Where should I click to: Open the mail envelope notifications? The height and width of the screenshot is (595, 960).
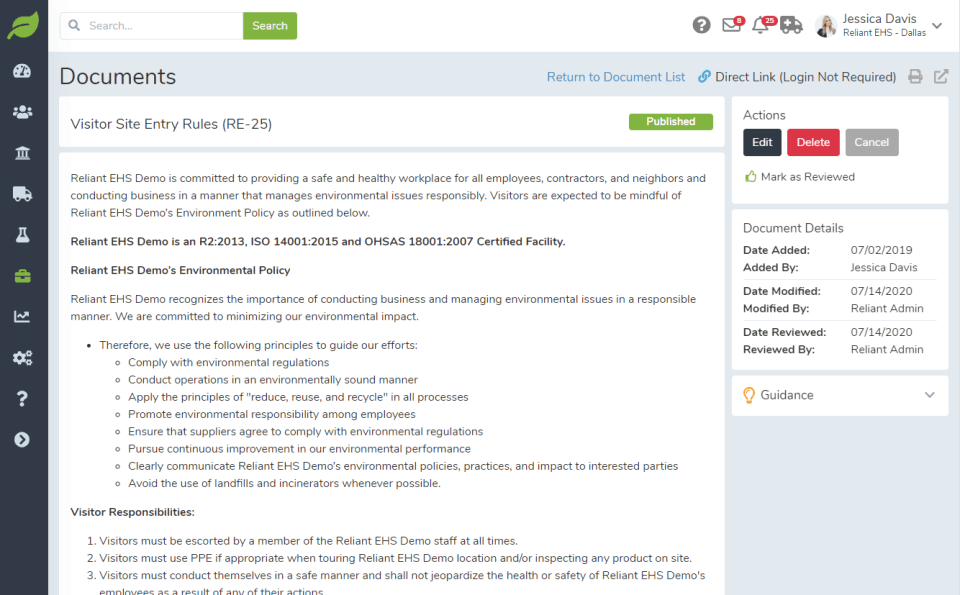click(x=732, y=26)
